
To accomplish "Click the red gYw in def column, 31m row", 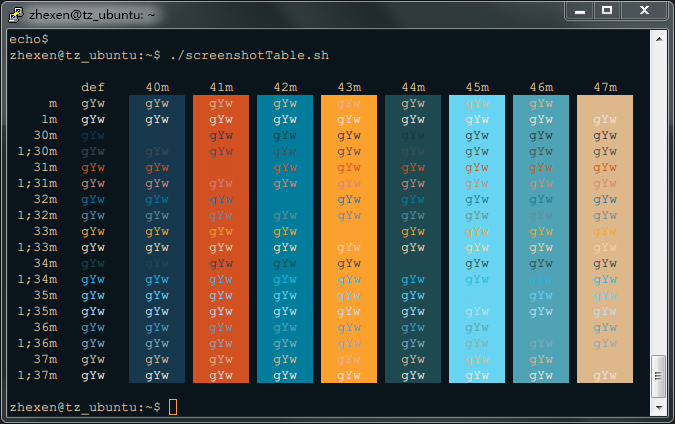I will click(x=93, y=168).
